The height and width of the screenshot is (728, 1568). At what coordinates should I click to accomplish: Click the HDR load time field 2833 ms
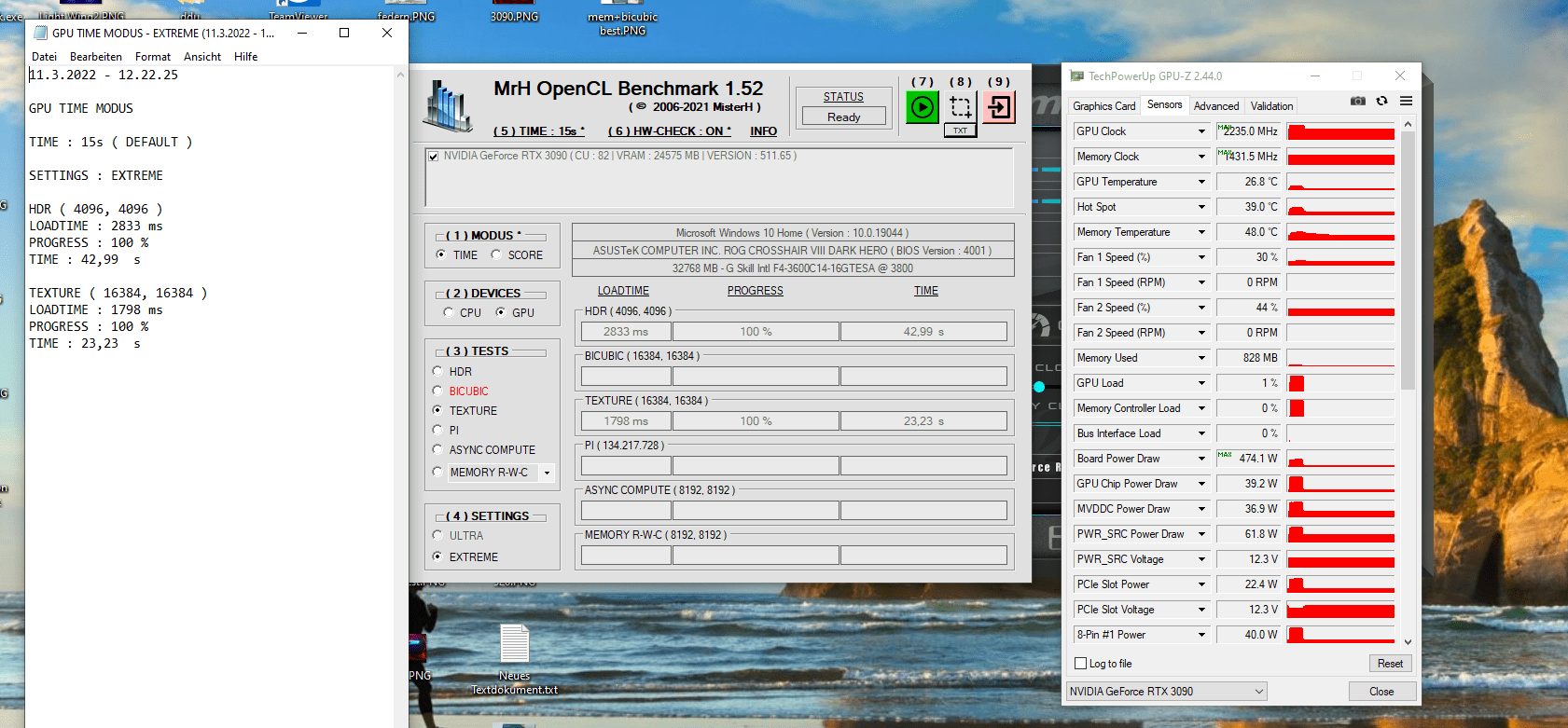pyautogui.click(x=626, y=332)
